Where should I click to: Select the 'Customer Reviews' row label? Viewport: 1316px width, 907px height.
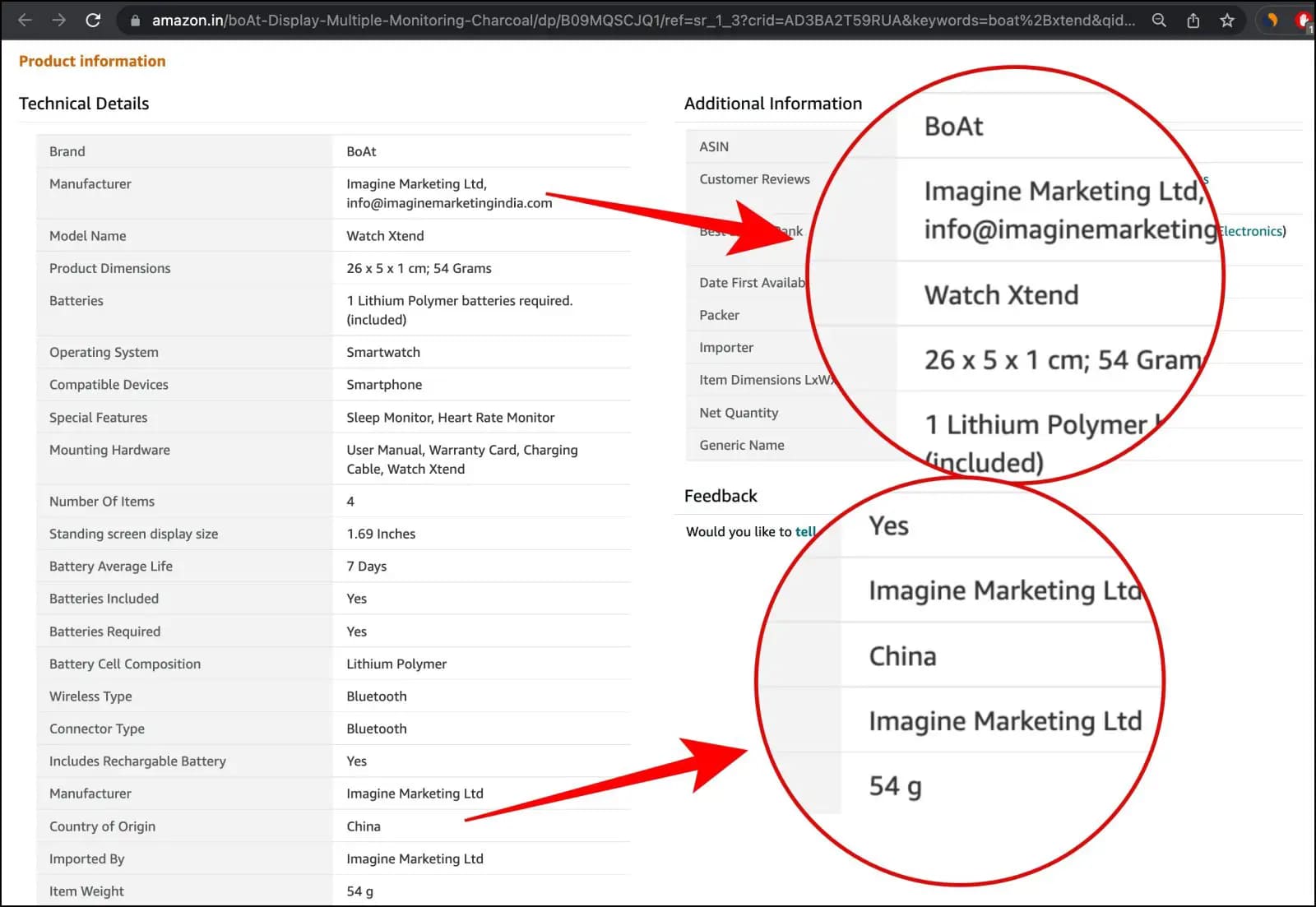754,179
